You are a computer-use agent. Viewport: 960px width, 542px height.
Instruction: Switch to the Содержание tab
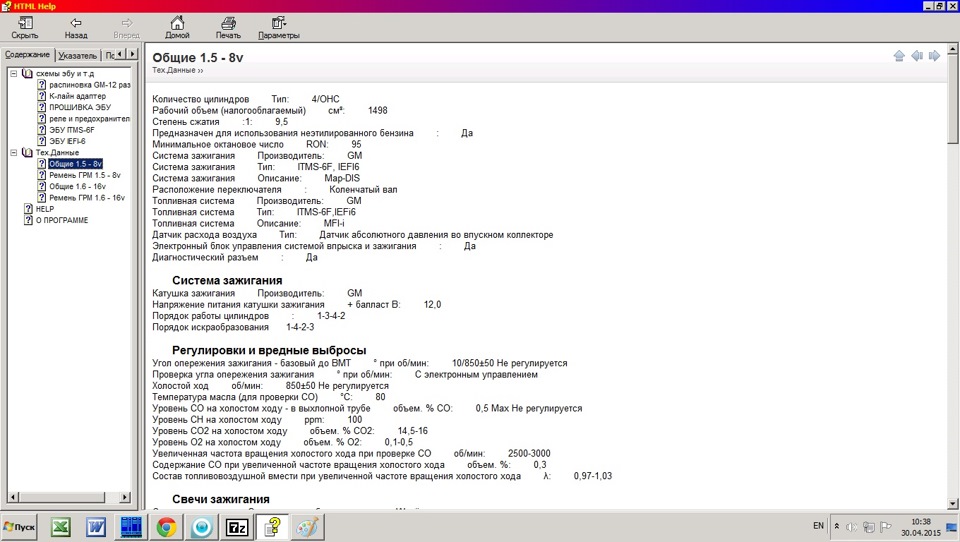pyautogui.click(x=27, y=55)
